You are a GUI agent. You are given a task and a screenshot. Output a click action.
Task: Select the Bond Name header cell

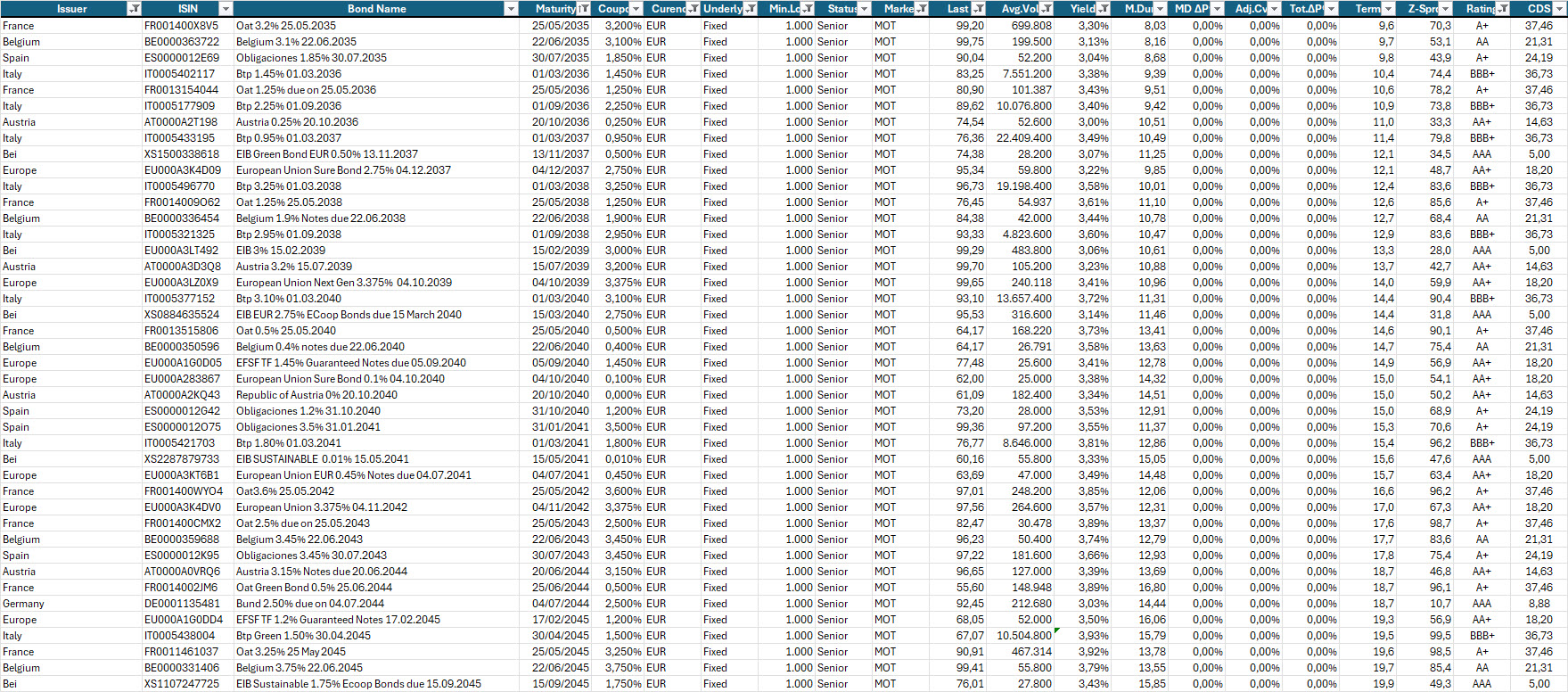[376, 9]
